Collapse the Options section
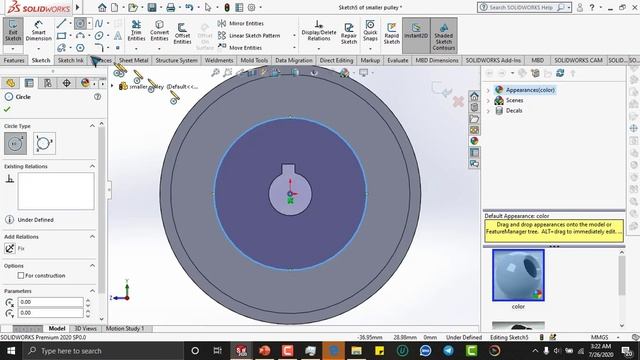Viewport: 640px width, 360px height. (92, 265)
